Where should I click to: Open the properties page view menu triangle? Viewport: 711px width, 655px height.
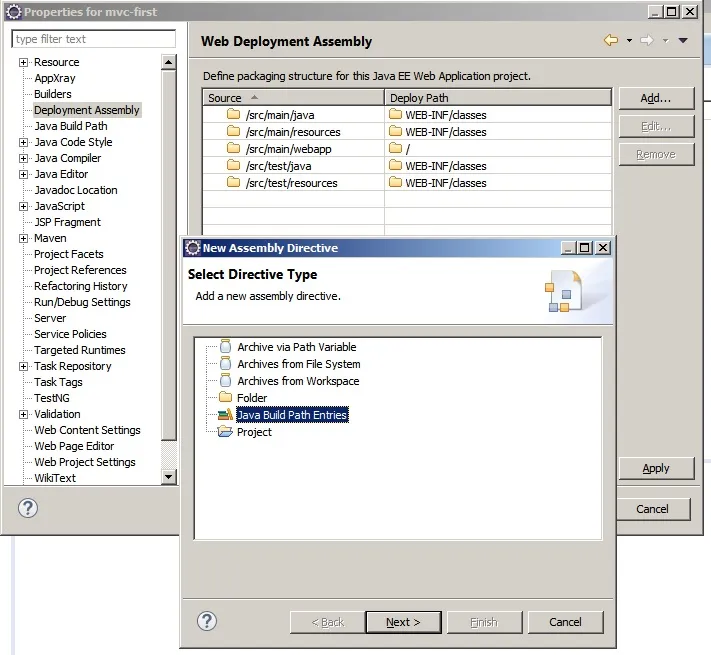point(683,41)
